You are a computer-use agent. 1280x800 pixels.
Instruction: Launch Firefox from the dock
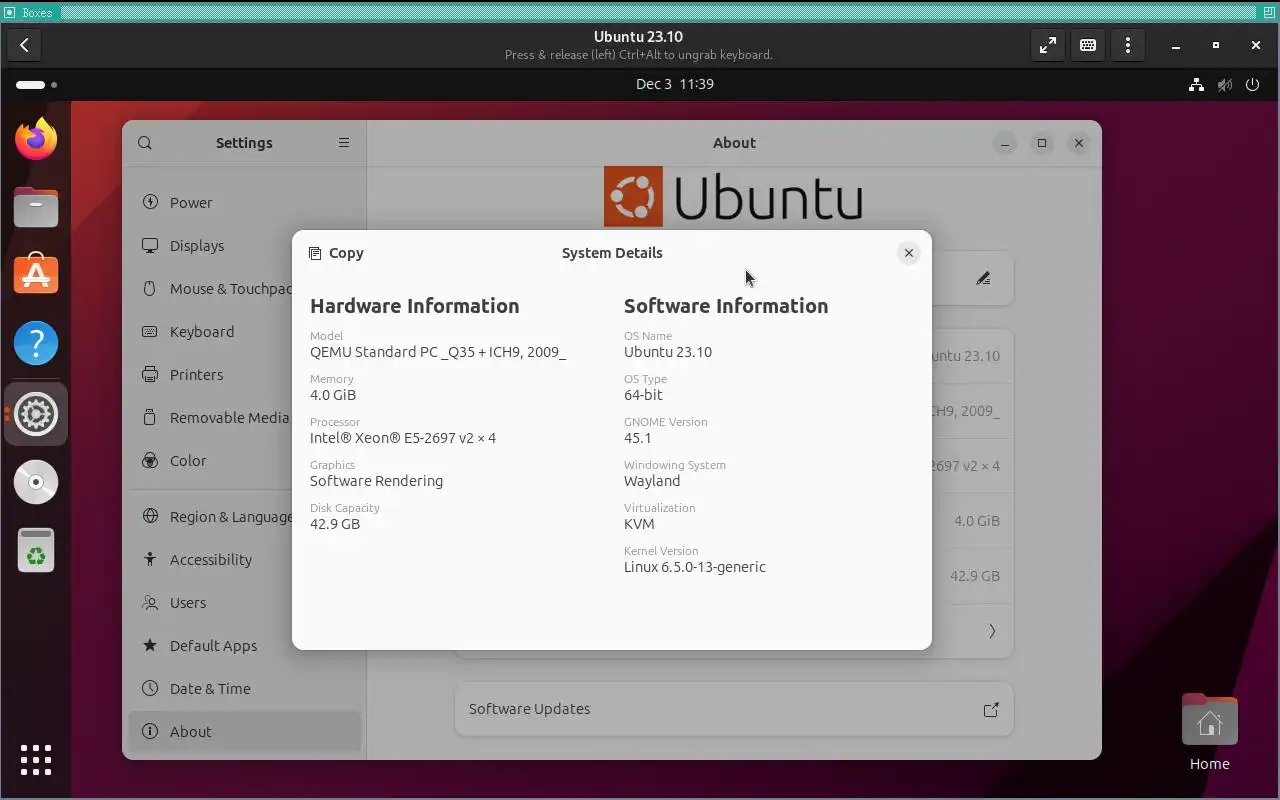pyautogui.click(x=36, y=139)
